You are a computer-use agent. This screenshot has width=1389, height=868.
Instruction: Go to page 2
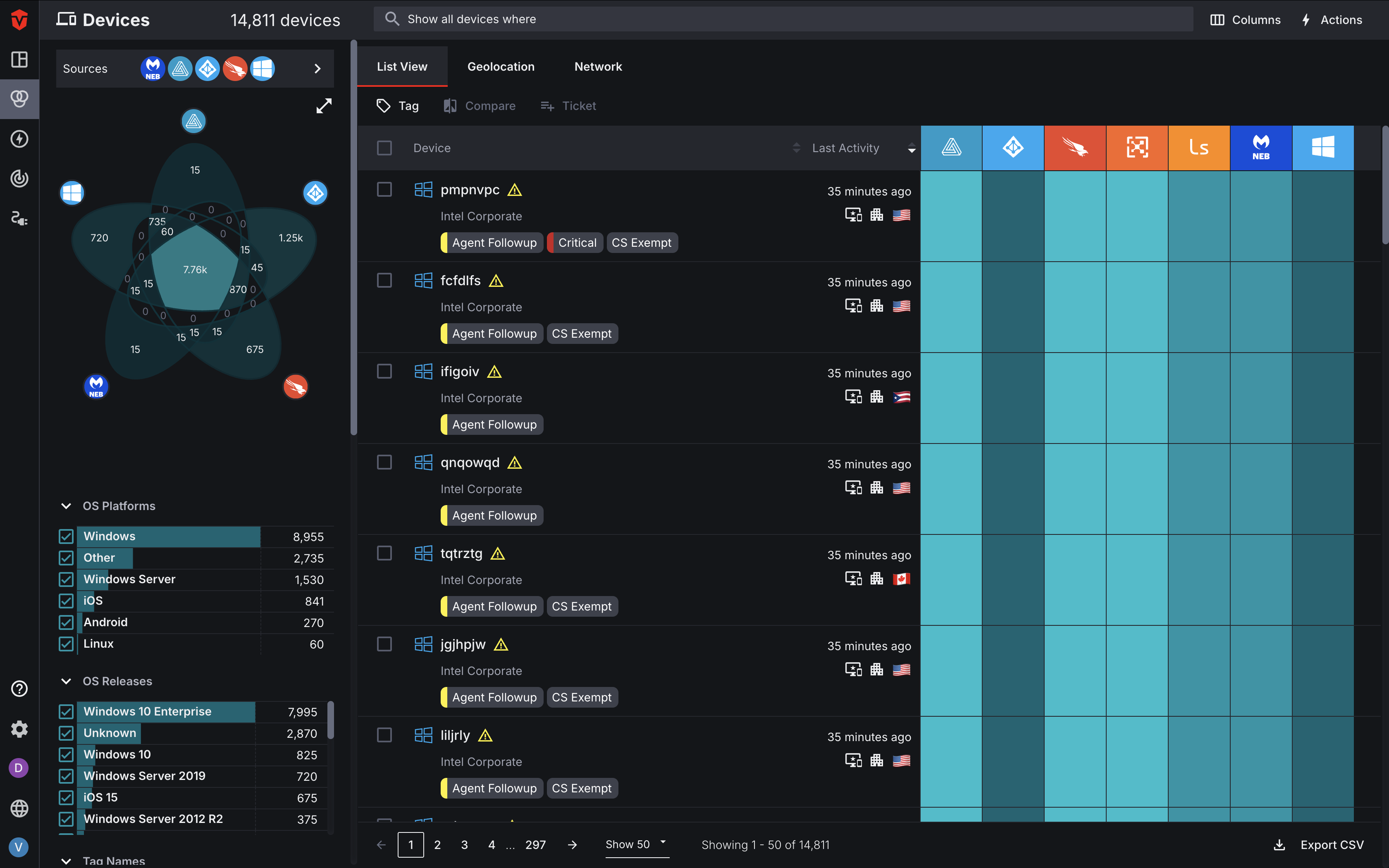tap(437, 844)
